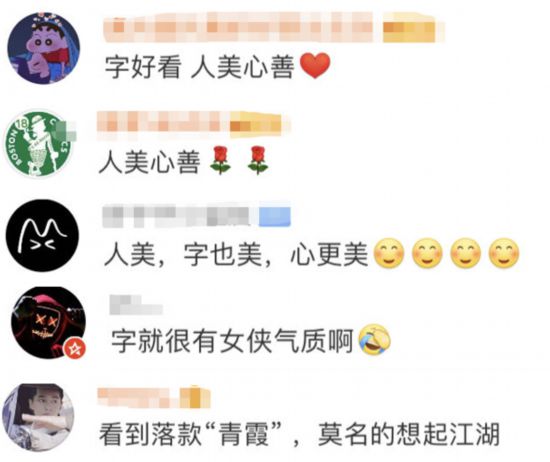
Task: Tap the first rose emoji
Action: [x=220, y=160]
